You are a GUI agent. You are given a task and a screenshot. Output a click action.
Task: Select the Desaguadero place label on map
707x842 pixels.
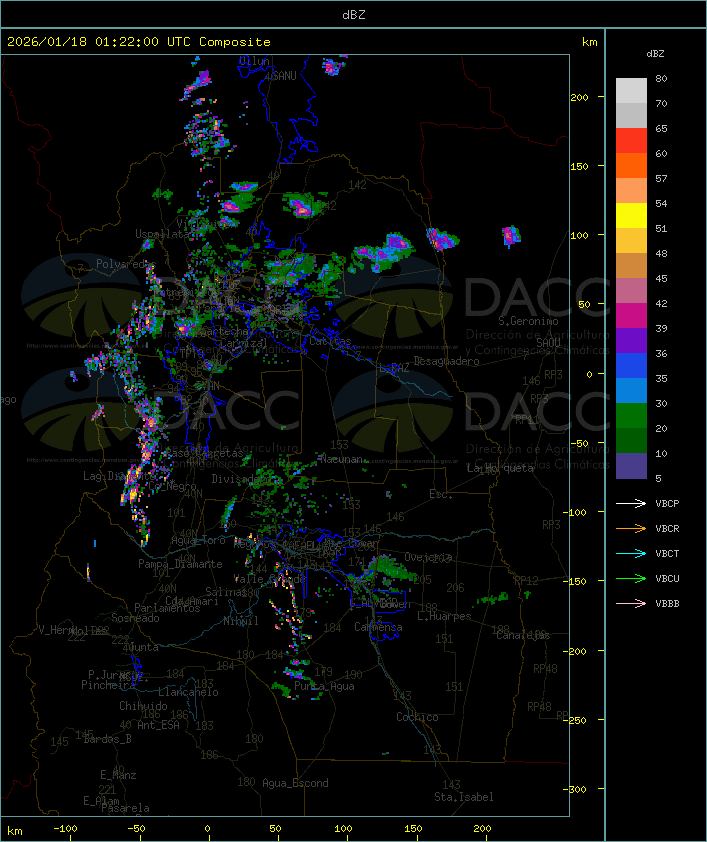pos(446,361)
